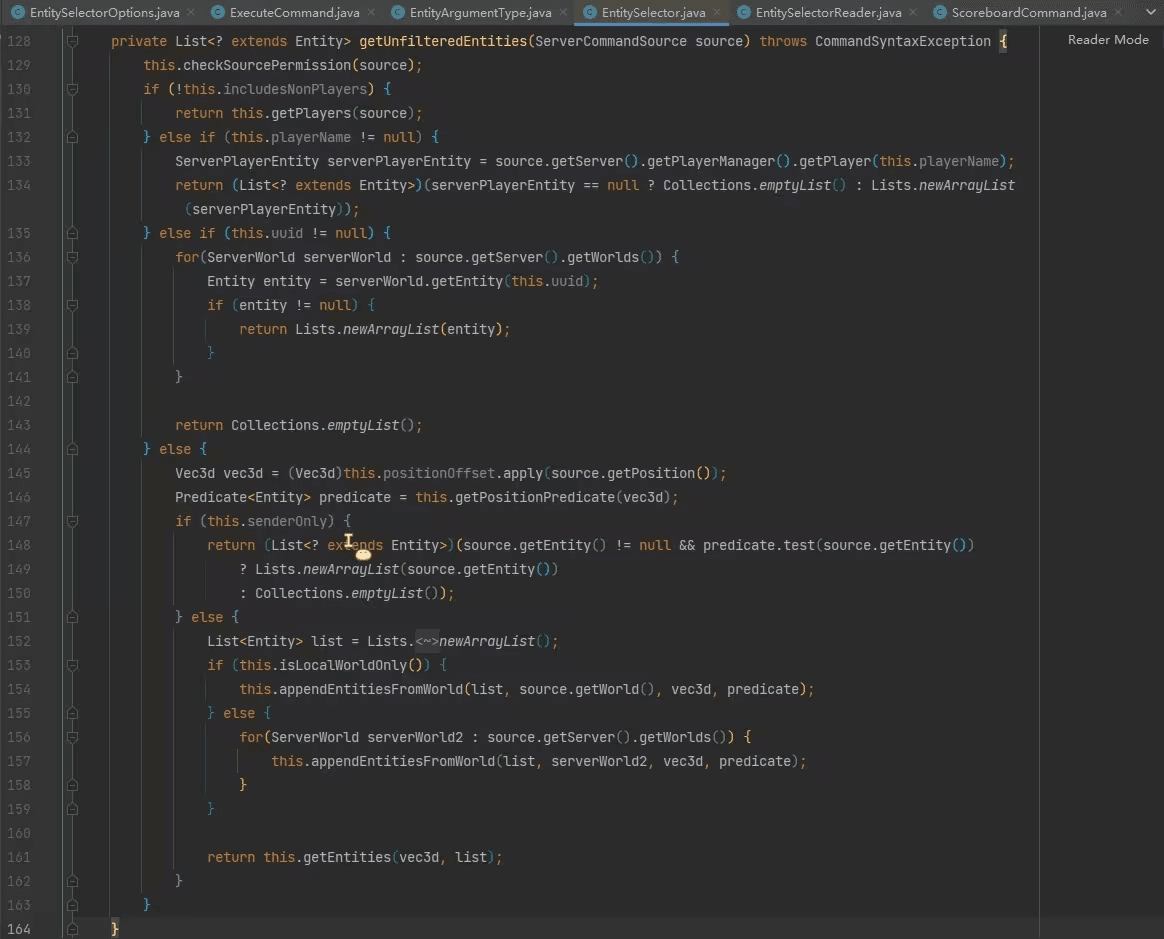The height and width of the screenshot is (939, 1164).
Task: Click positionOffset field on line 145
Action: [439, 474]
